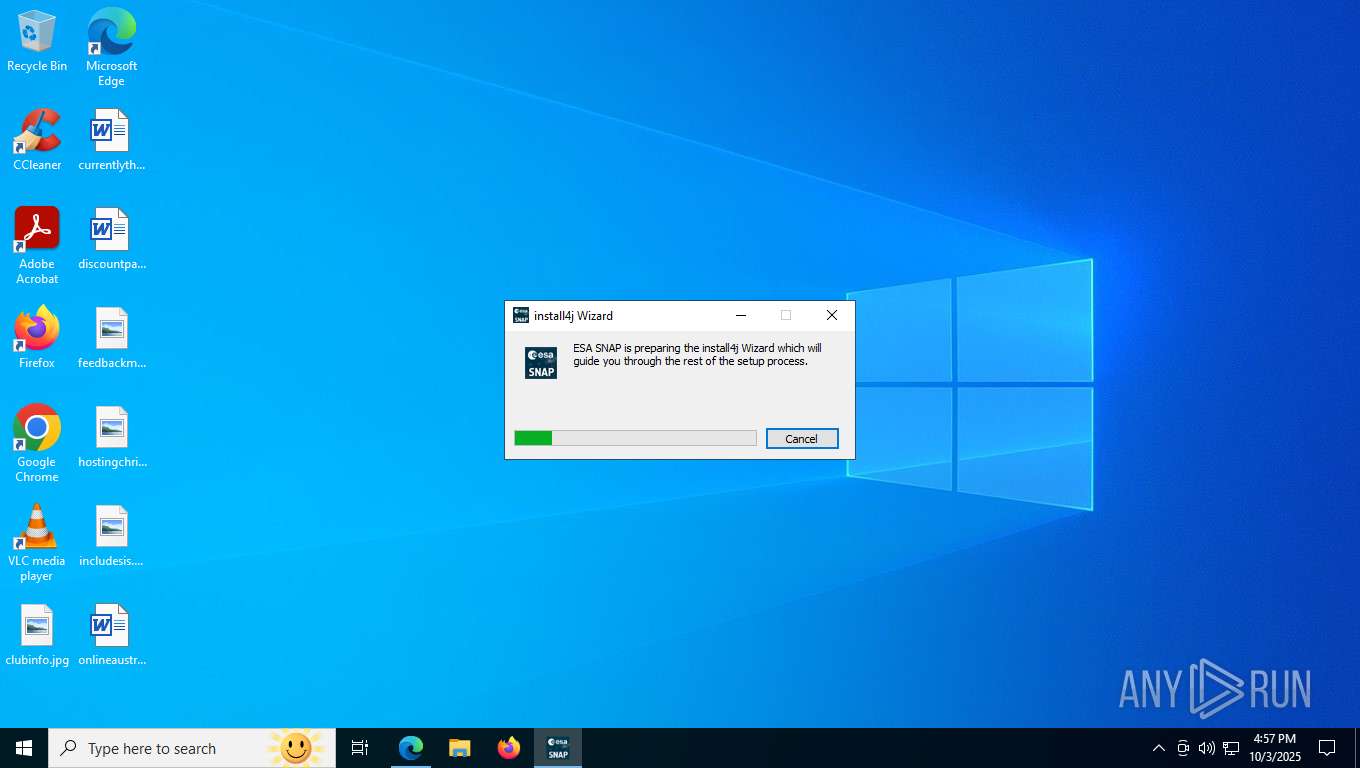Open the volume control tray icon
The width and height of the screenshot is (1360, 768).
click(x=1207, y=748)
